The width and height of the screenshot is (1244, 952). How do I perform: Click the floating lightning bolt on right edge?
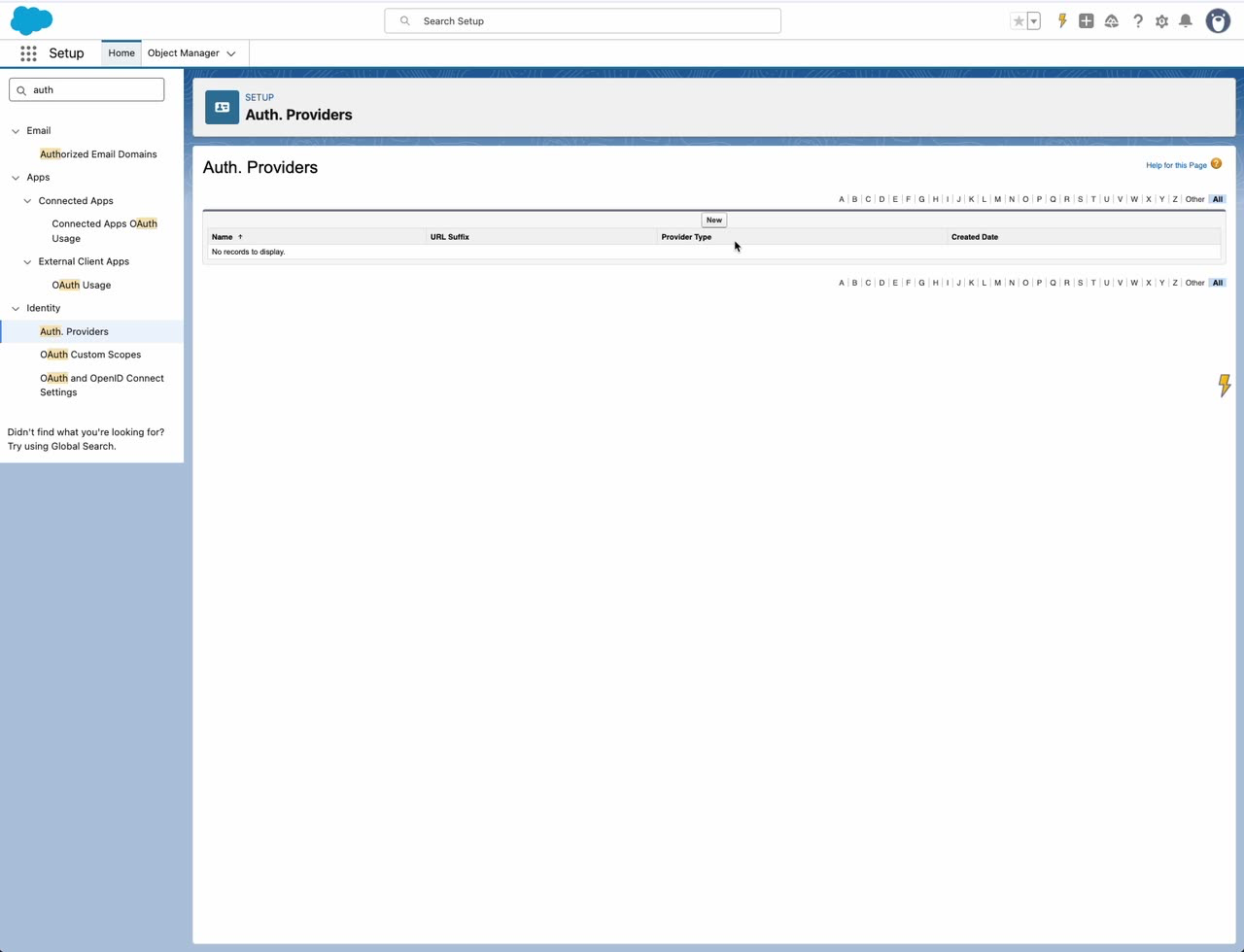point(1225,386)
